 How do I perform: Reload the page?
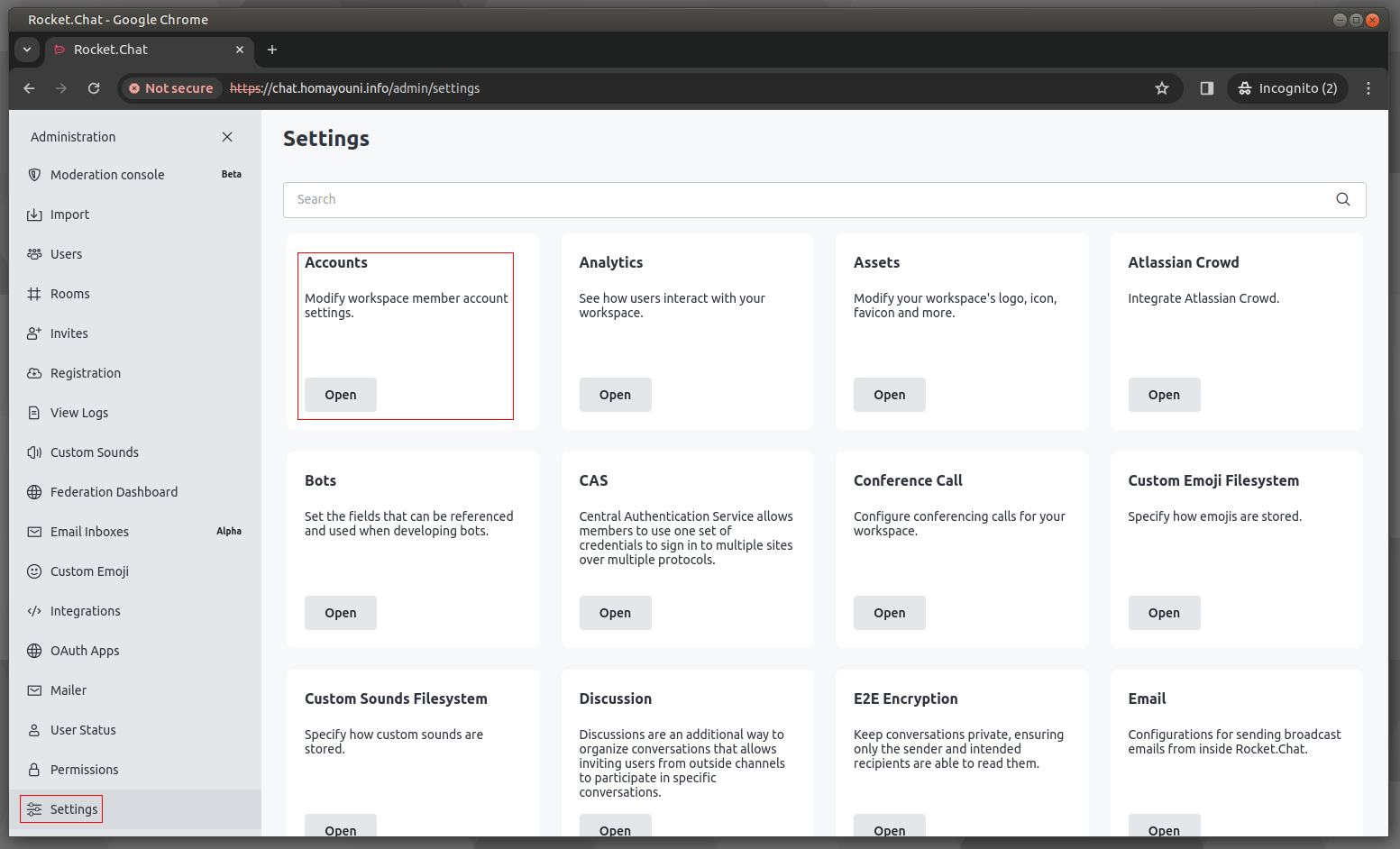click(x=94, y=88)
